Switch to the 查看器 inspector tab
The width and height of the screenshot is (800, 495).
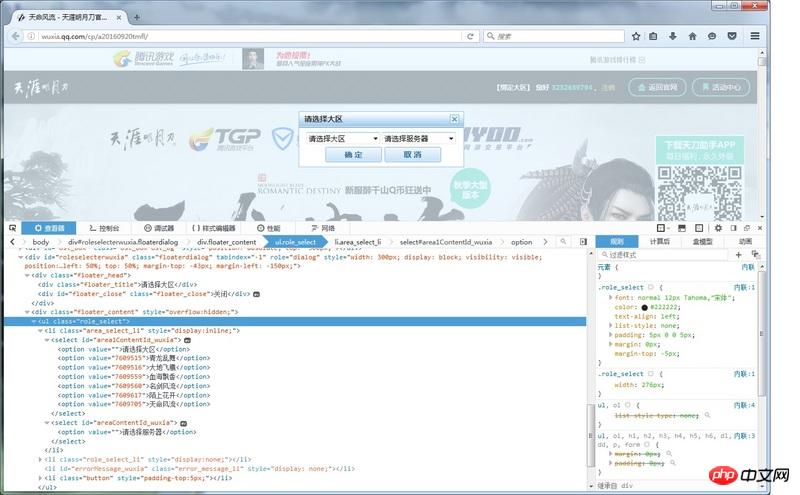49,228
